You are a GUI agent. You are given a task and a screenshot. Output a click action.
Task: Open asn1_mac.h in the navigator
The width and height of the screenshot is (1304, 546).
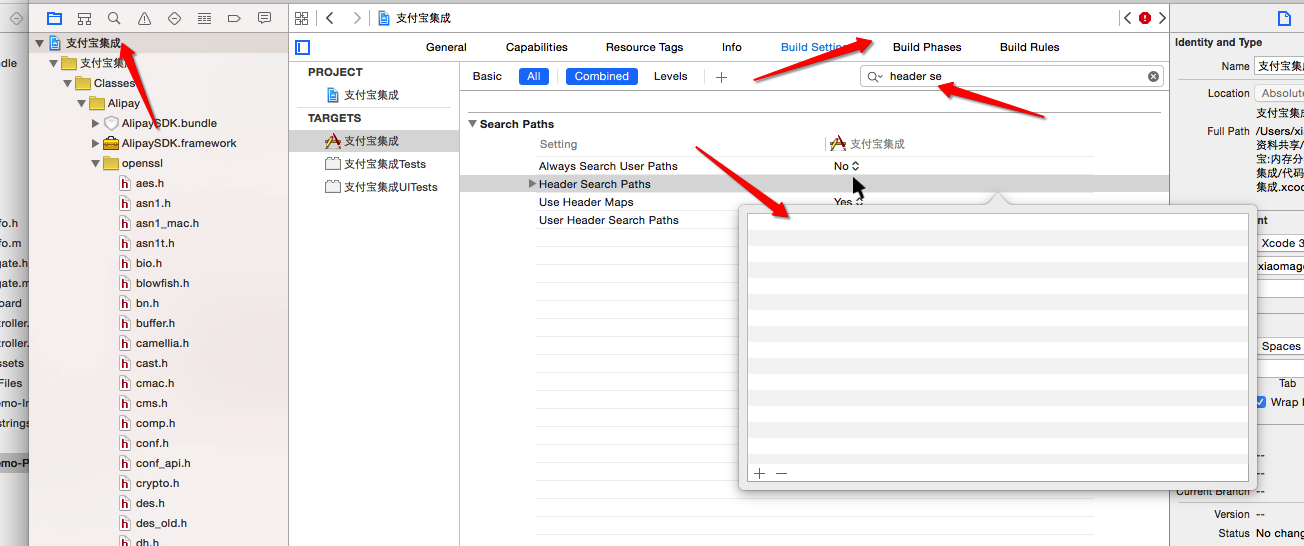(x=167, y=223)
